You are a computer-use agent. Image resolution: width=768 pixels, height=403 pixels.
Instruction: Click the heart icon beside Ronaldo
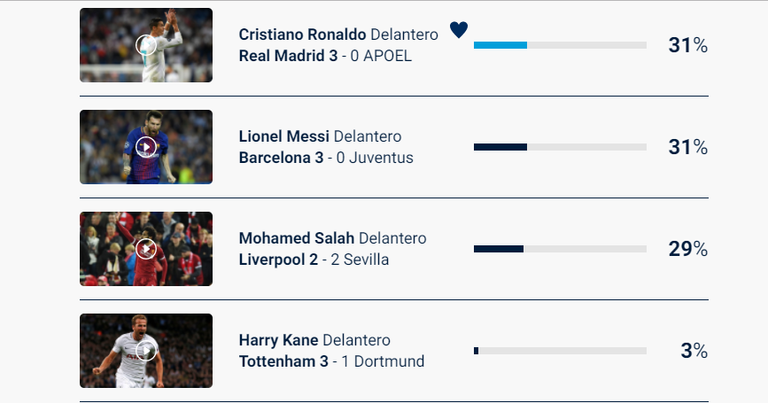click(x=458, y=30)
